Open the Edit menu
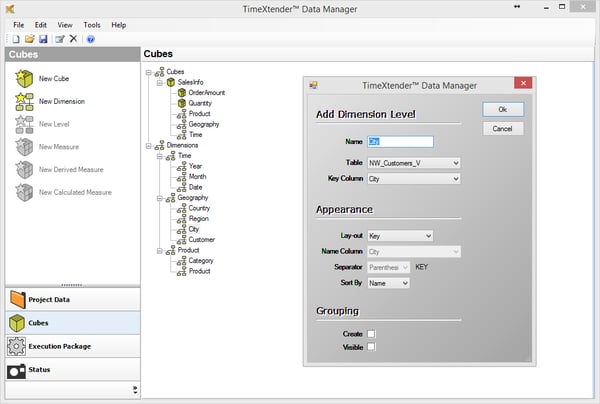The height and width of the screenshot is (404, 600). (x=41, y=25)
